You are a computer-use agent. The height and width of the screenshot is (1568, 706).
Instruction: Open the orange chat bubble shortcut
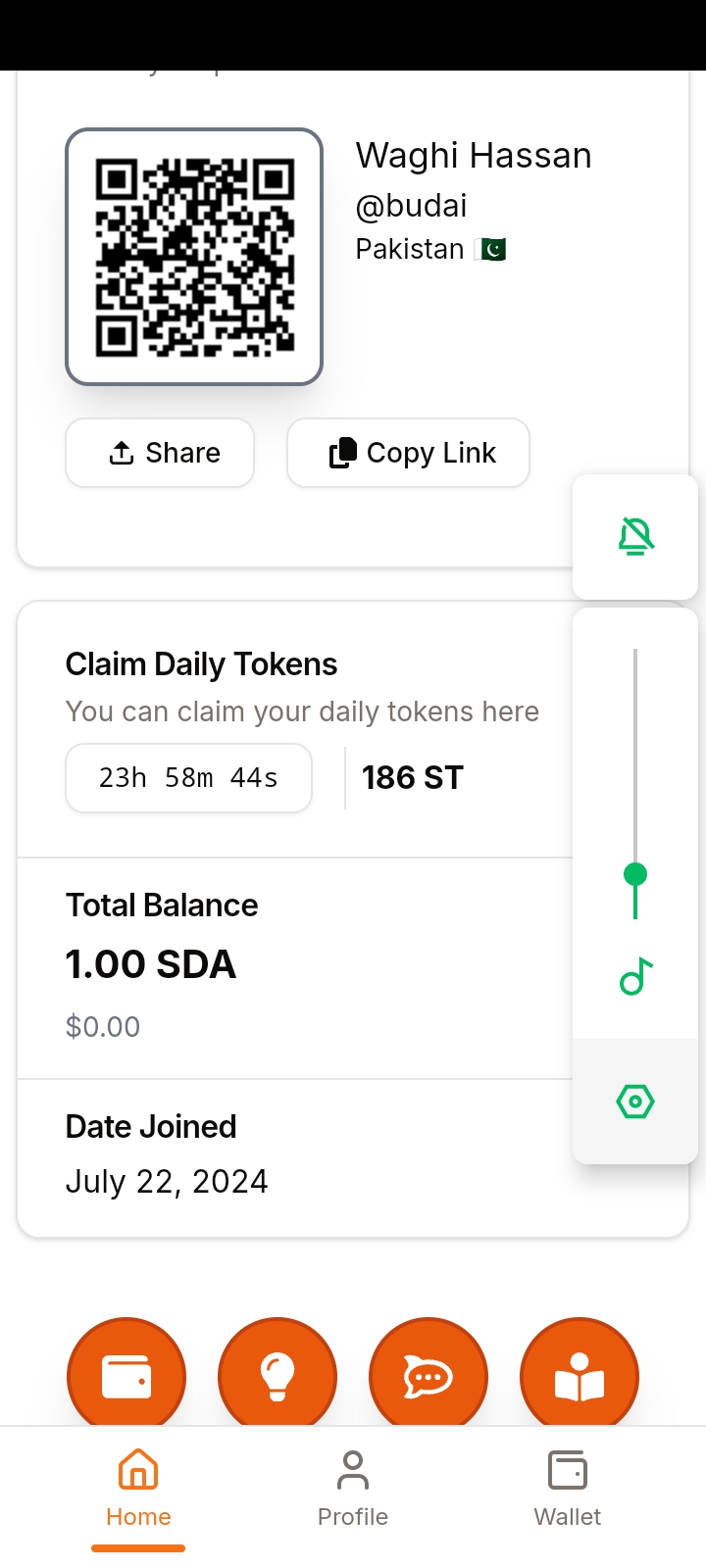(x=429, y=1376)
